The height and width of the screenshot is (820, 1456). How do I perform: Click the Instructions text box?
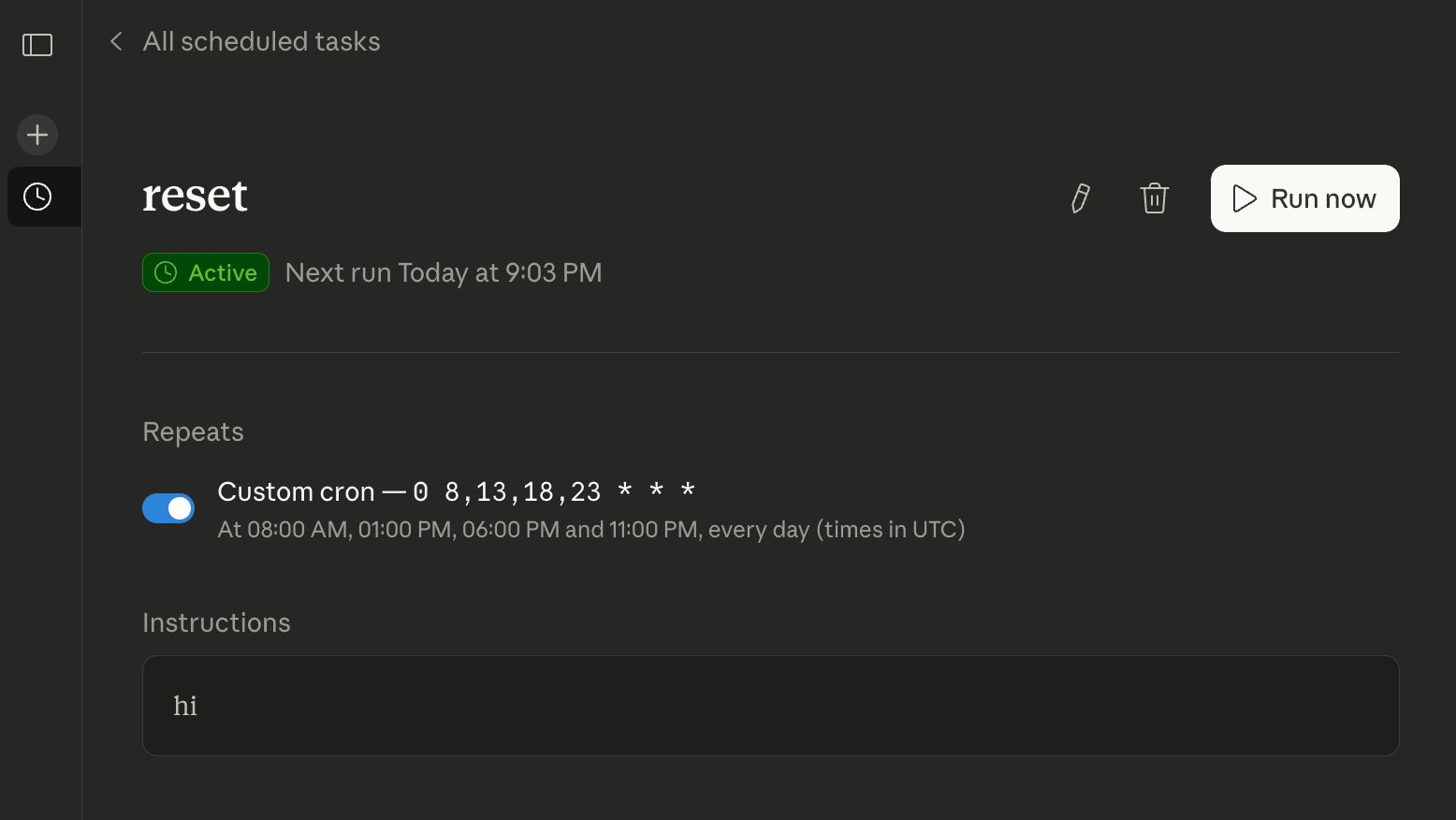770,706
